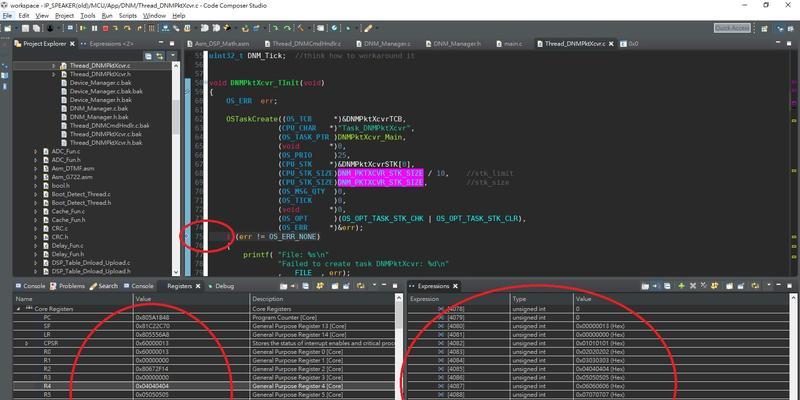Image resolution: width=800 pixels, height=400 pixels.
Task: Open the Window menu
Action: tap(154, 16)
